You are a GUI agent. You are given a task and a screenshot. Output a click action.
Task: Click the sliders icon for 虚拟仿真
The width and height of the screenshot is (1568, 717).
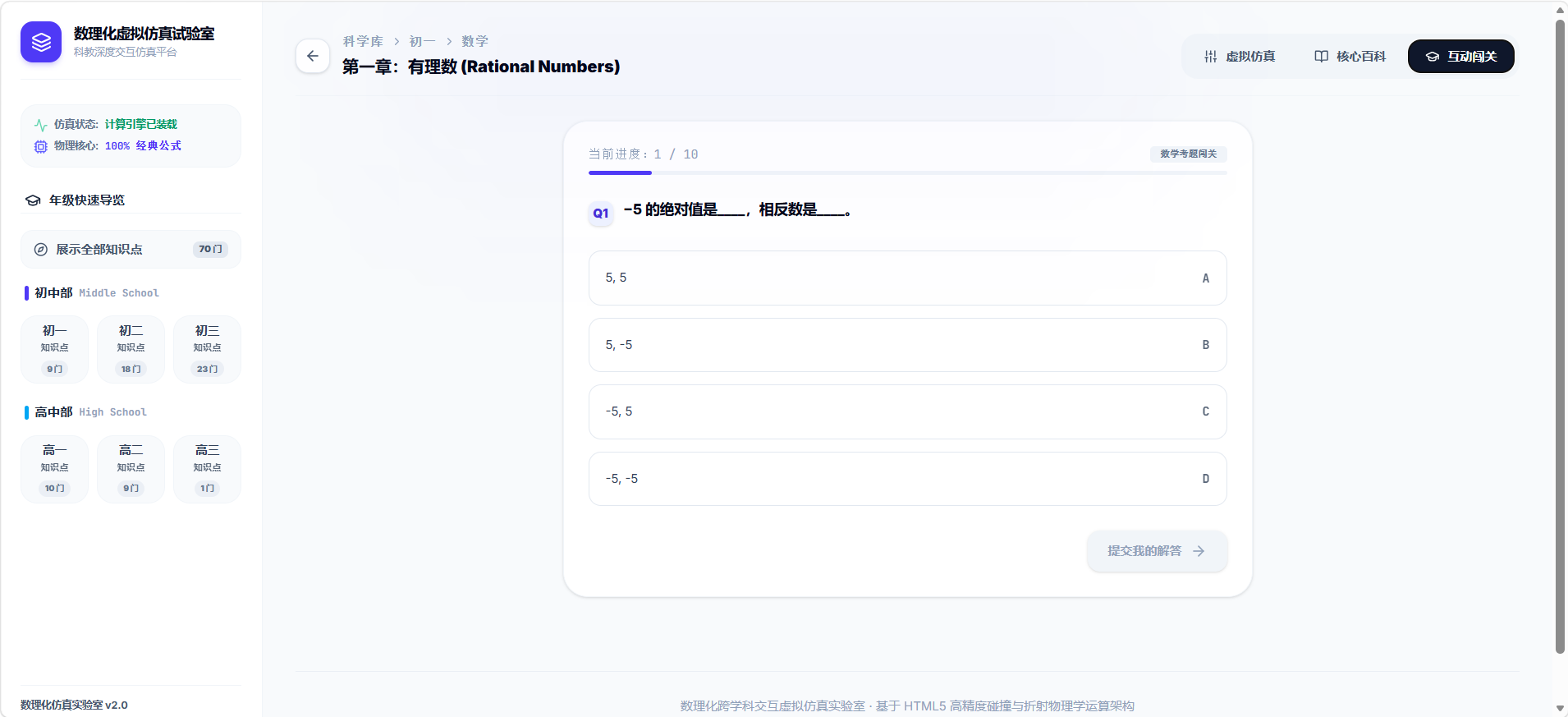[x=1210, y=57]
